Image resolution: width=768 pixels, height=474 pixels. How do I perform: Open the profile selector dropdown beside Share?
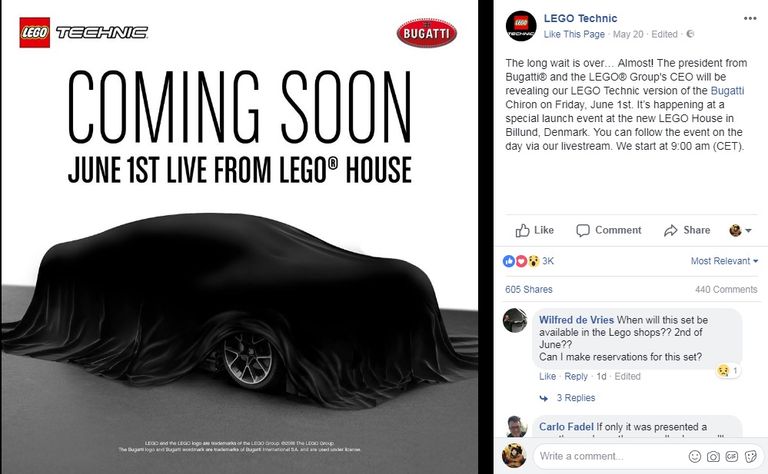[x=740, y=230]
